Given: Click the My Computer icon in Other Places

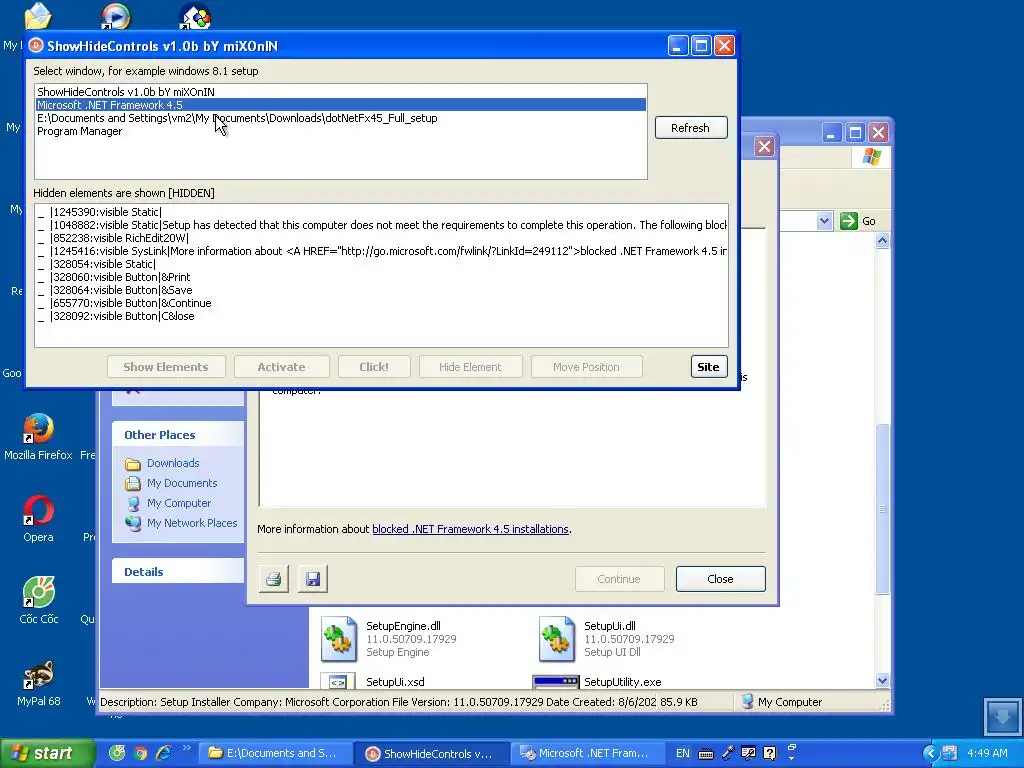Looking at the screenshot, I should pos(133,504).
